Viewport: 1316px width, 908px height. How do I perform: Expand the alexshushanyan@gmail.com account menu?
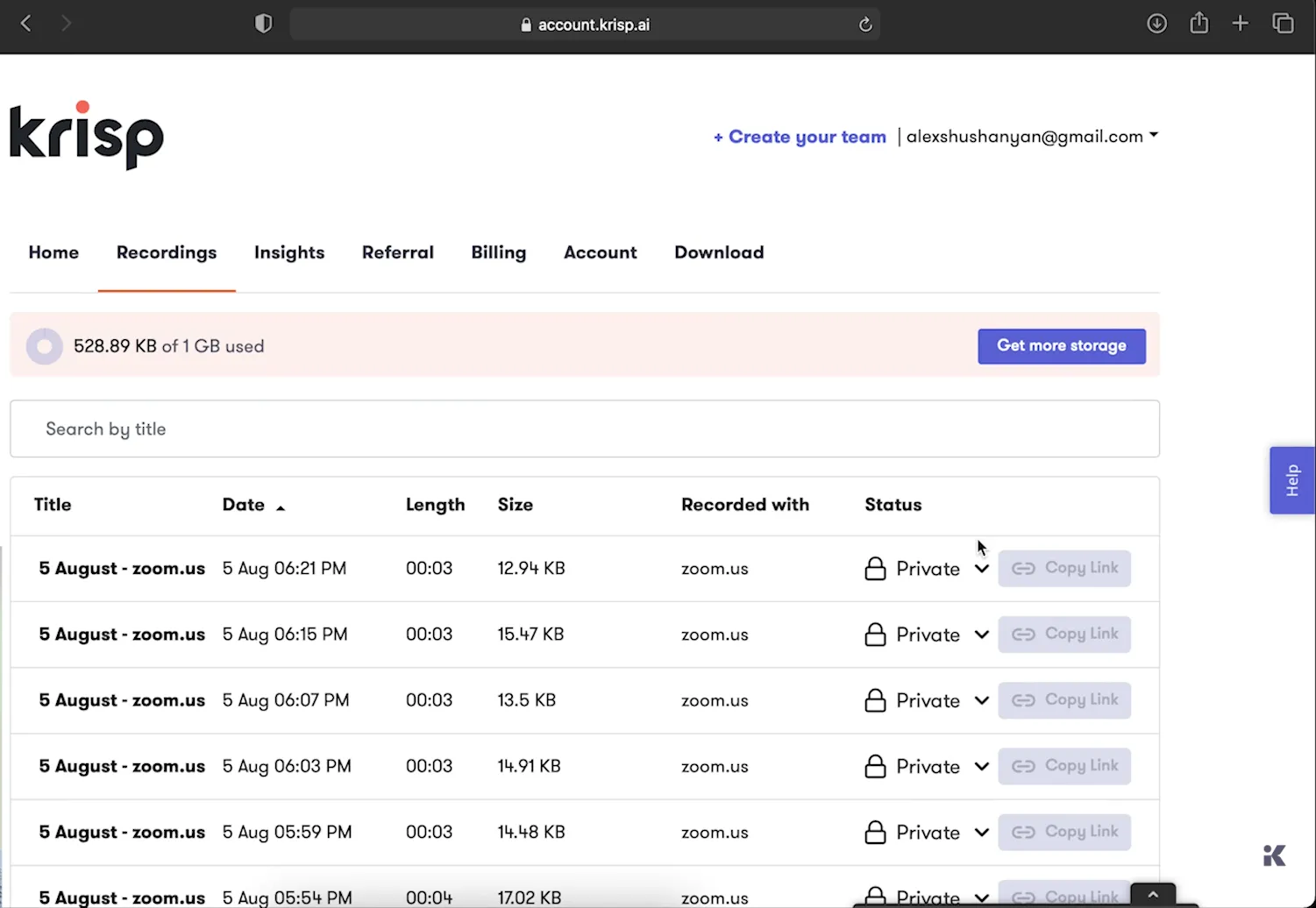coord(1032,136)
